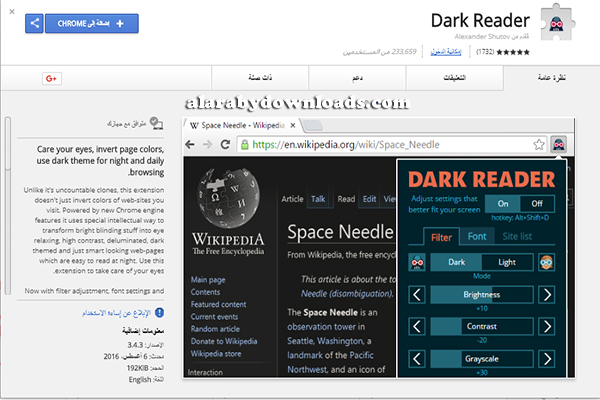This screenshot has height=400, width=600.
Task: Increase Grayscale with right arrow
Action: coord(546,359)
